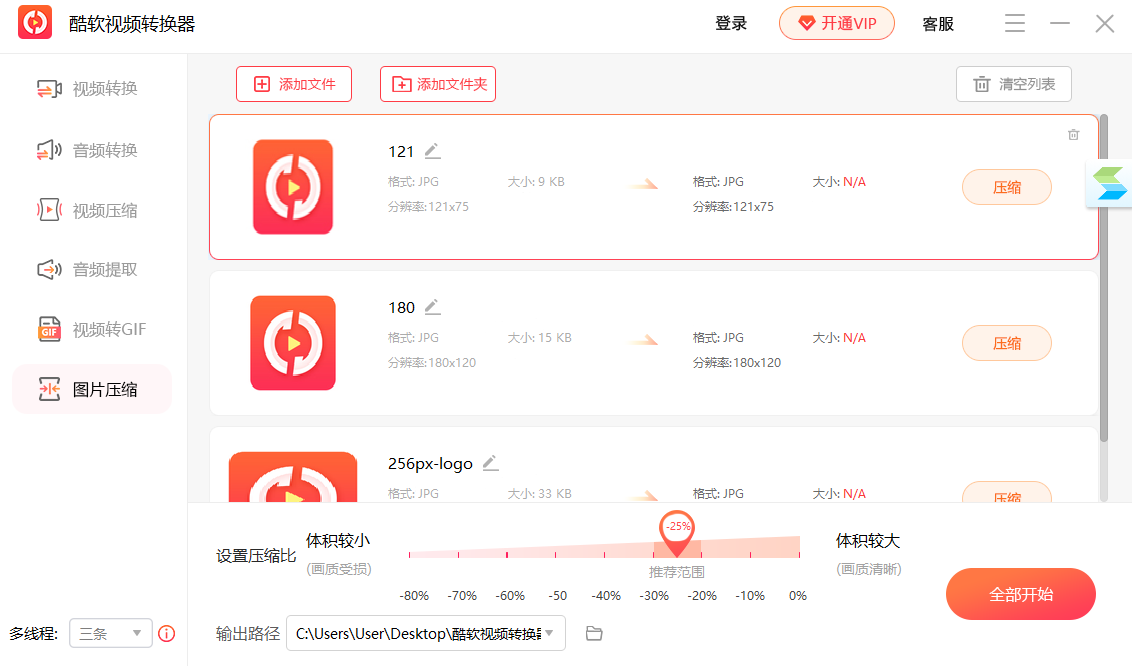This screenshot has width=1132, height=666.
Task: Open the 音频提取 section
Action: [87, 270]
